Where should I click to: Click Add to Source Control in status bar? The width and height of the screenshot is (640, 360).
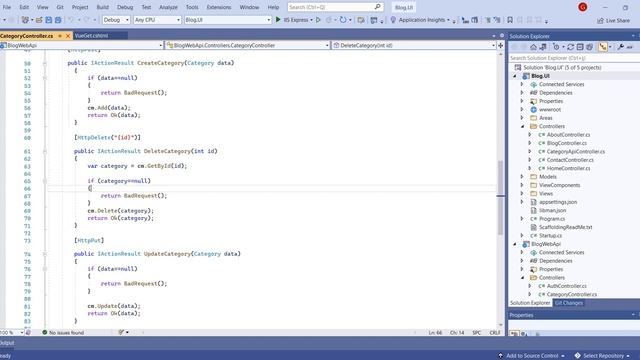(x=532, y=356)
